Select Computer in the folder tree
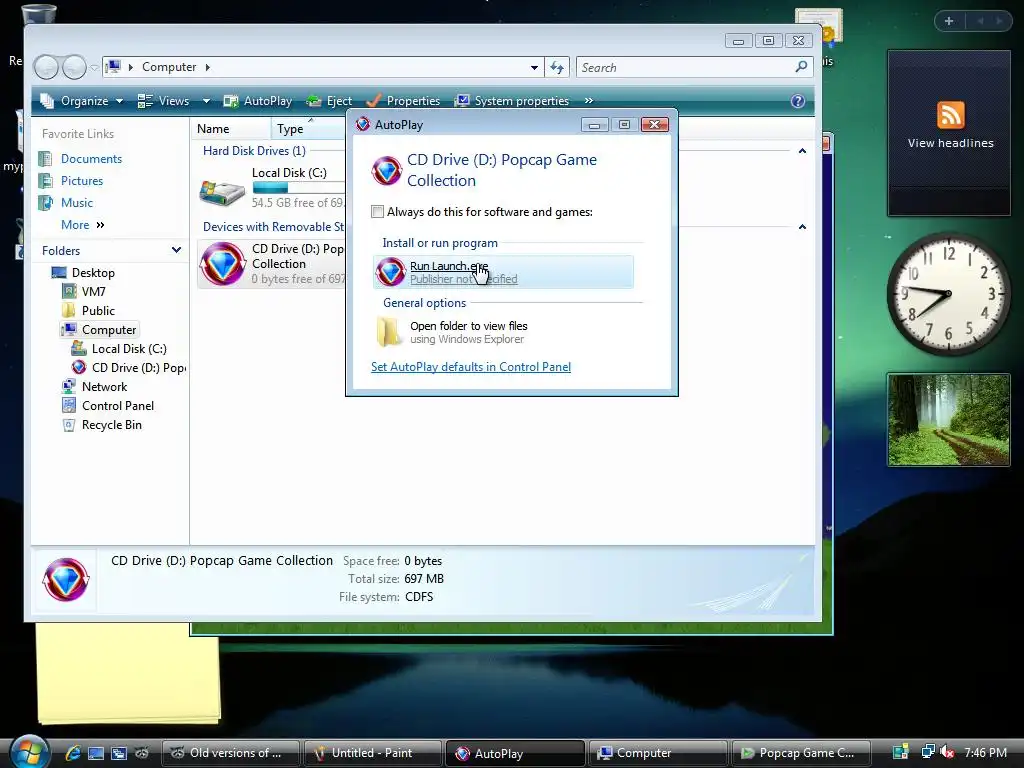This screenshot has width=1024, height=768. 108,330
